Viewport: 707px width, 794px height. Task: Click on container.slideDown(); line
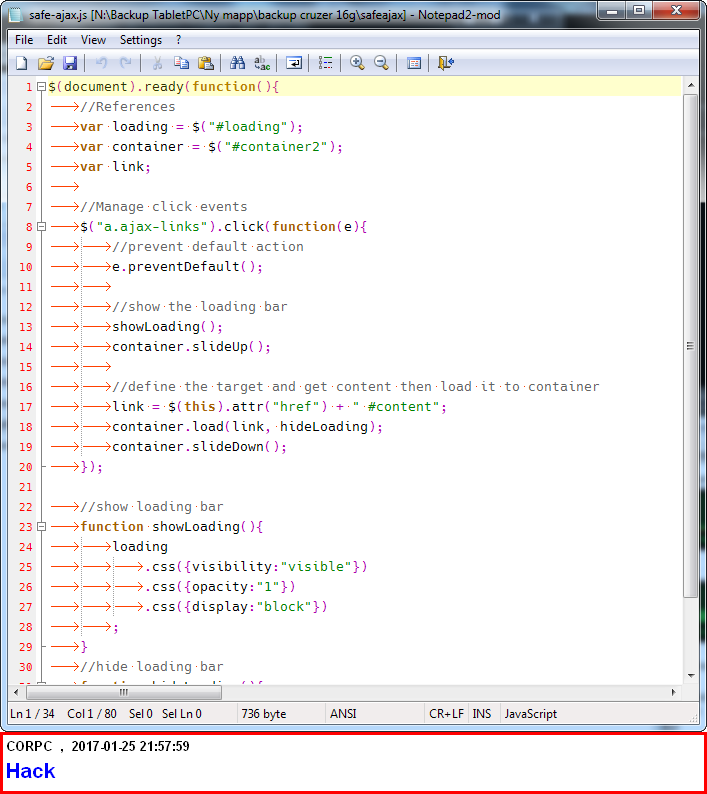pyautogui.click(x=200, y=447)
